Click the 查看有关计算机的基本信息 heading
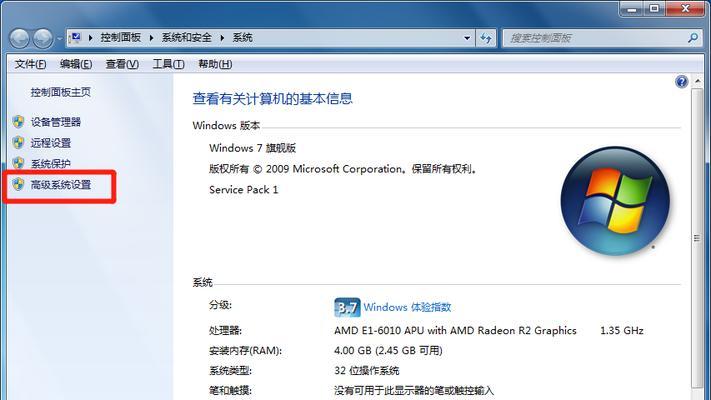Viewport: 711px width, 400px height. point(273,98)
